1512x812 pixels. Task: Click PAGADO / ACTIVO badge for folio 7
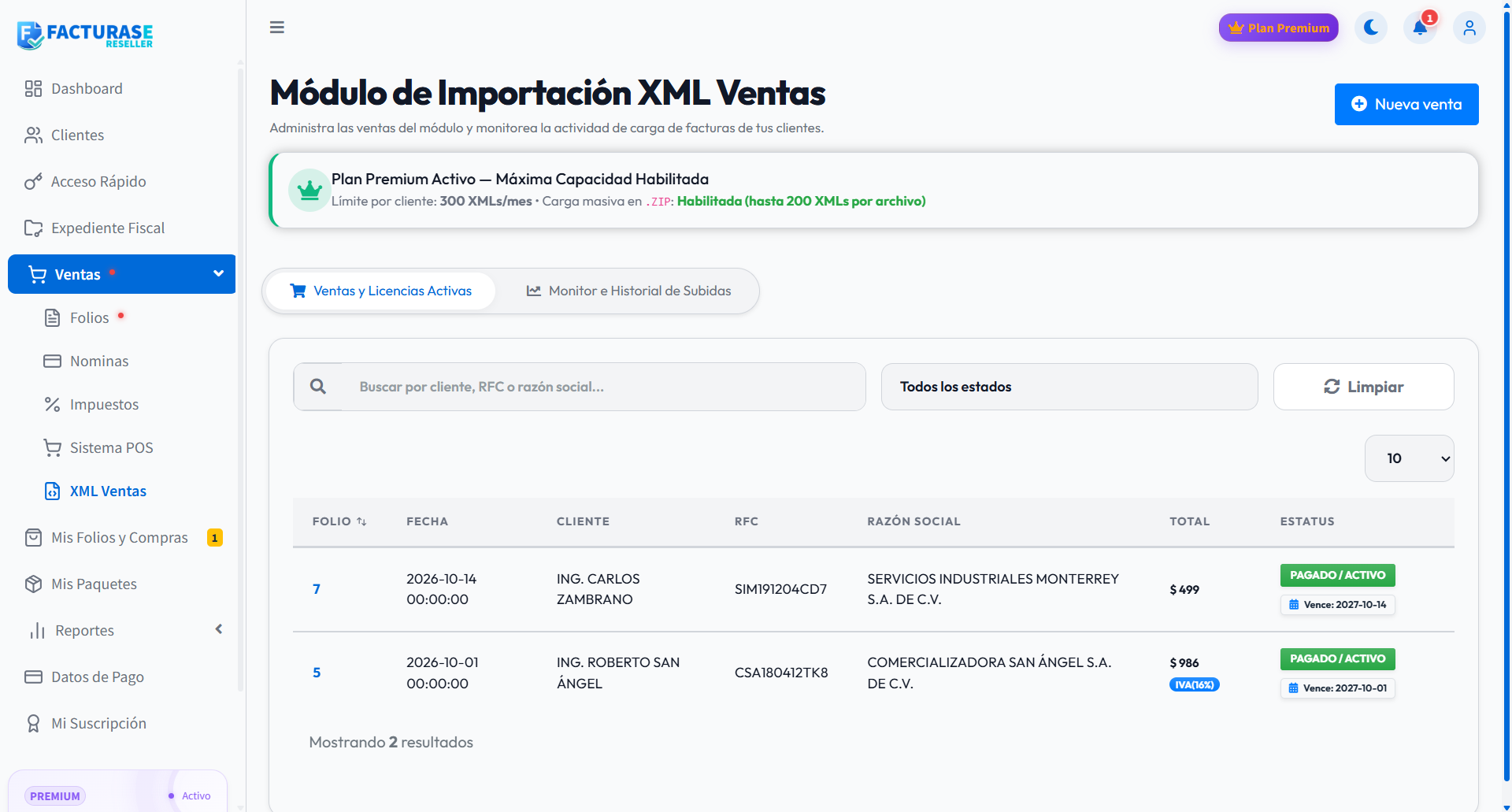point(1337,575)
